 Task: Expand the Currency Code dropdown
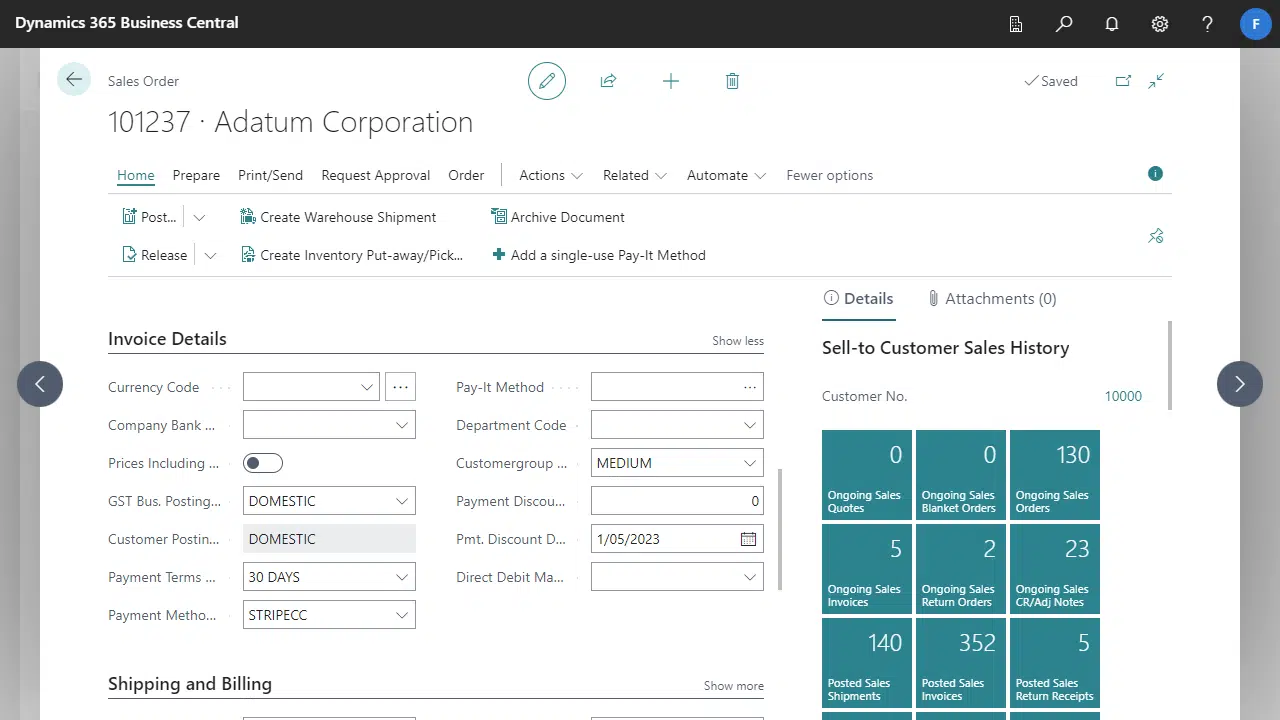366,387
